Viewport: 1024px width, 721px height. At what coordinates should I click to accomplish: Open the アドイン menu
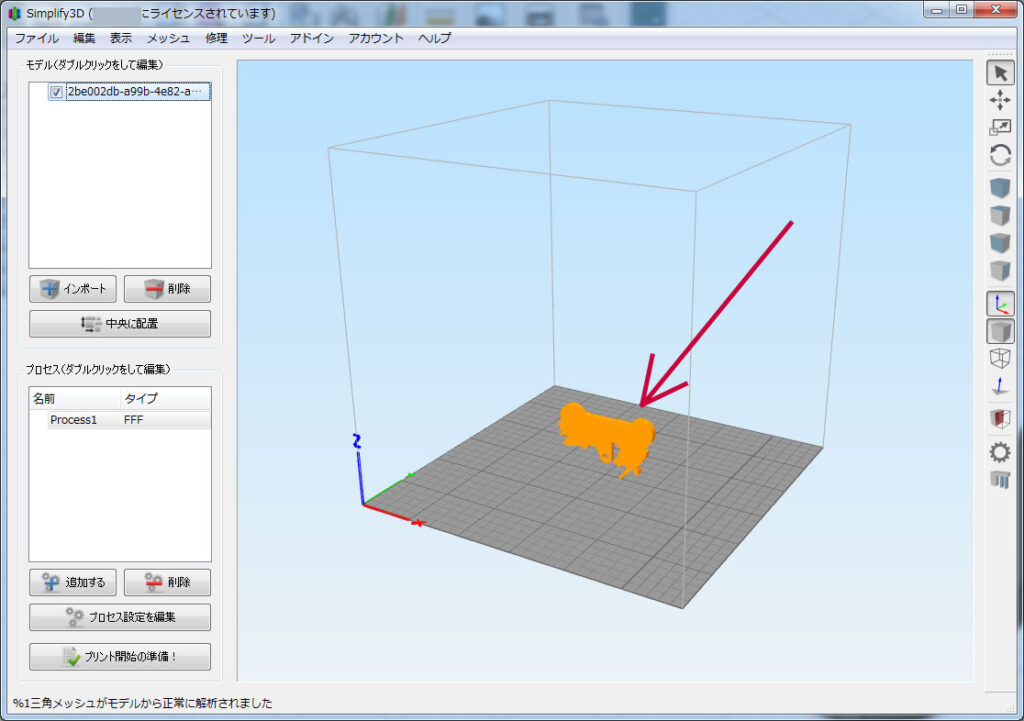coord(312,38)
